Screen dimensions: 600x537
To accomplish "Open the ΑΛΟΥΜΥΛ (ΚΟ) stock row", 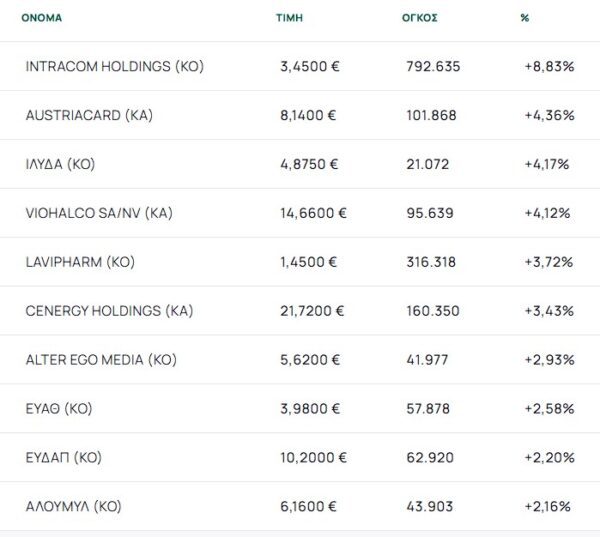I will (x=73, y=507).
